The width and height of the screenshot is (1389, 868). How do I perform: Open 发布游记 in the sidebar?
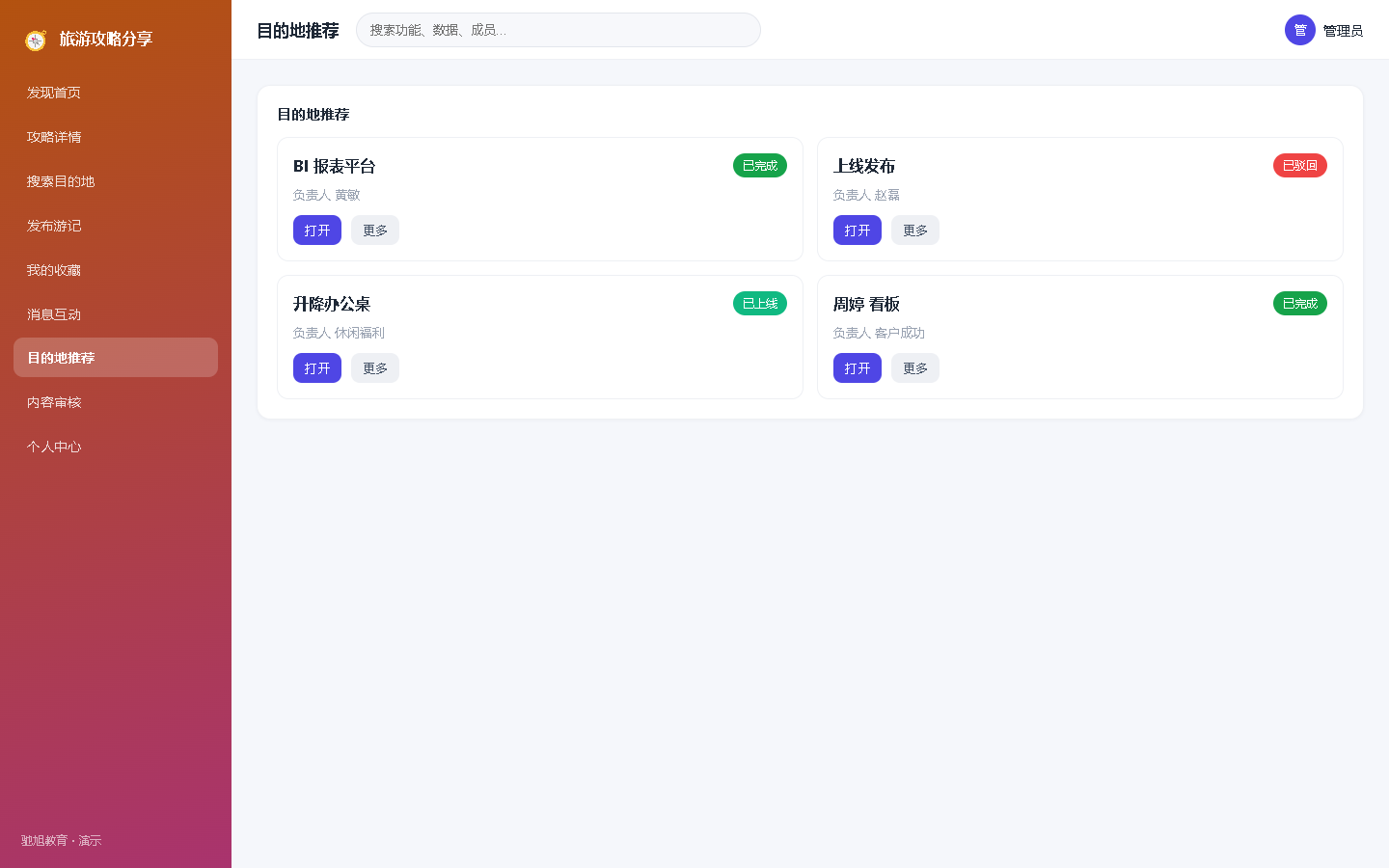pyautogui.click(x=116, y=226)
